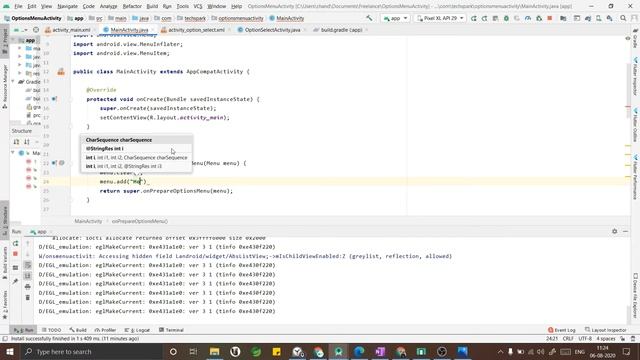Open the Pixel XL API 29 device dropdown
Viewport: 640px width, 360px height.
click(x=440, y=18)
